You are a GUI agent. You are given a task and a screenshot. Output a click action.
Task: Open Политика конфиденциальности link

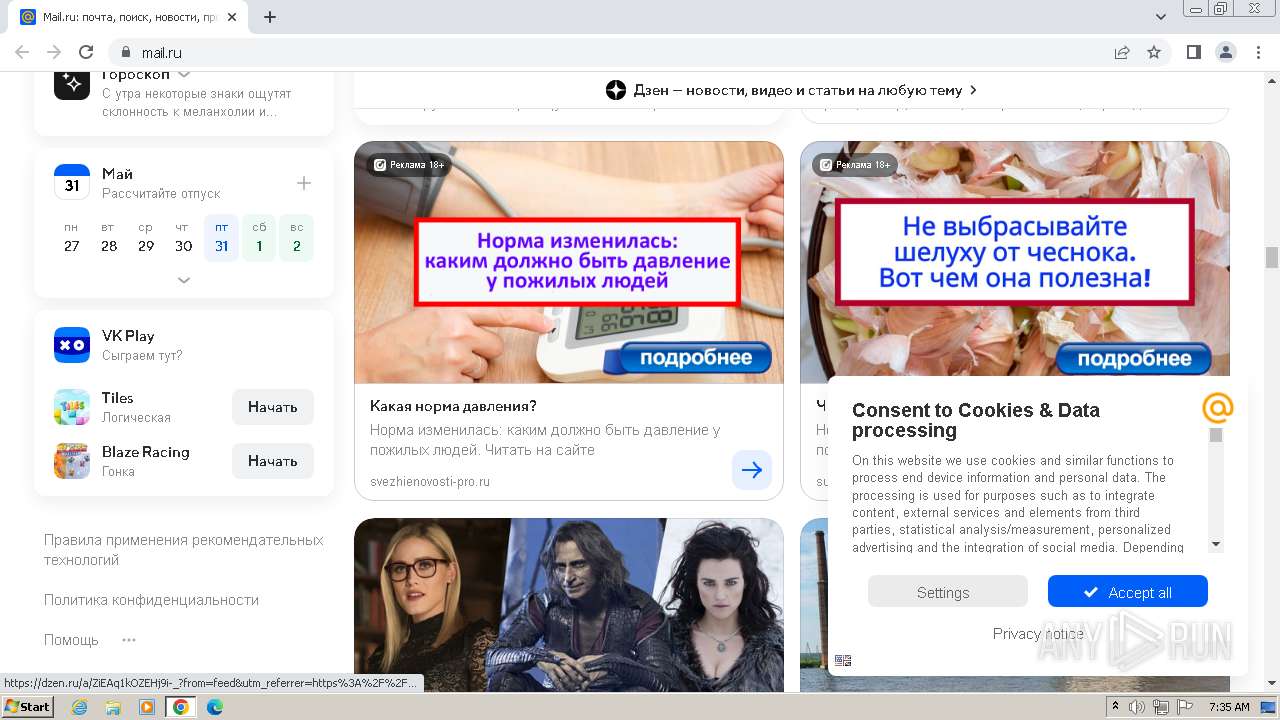(x=151, y=600)
